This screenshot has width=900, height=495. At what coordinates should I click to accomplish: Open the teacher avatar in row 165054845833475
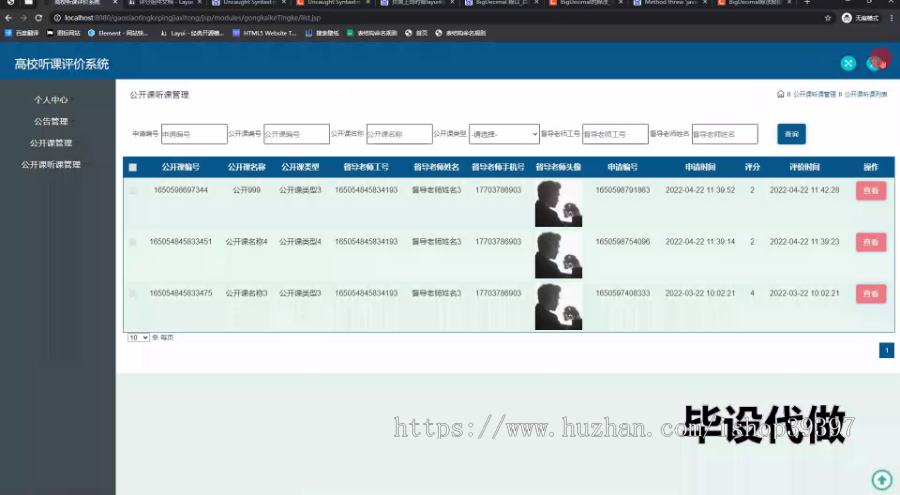click(x=558, y=307)
